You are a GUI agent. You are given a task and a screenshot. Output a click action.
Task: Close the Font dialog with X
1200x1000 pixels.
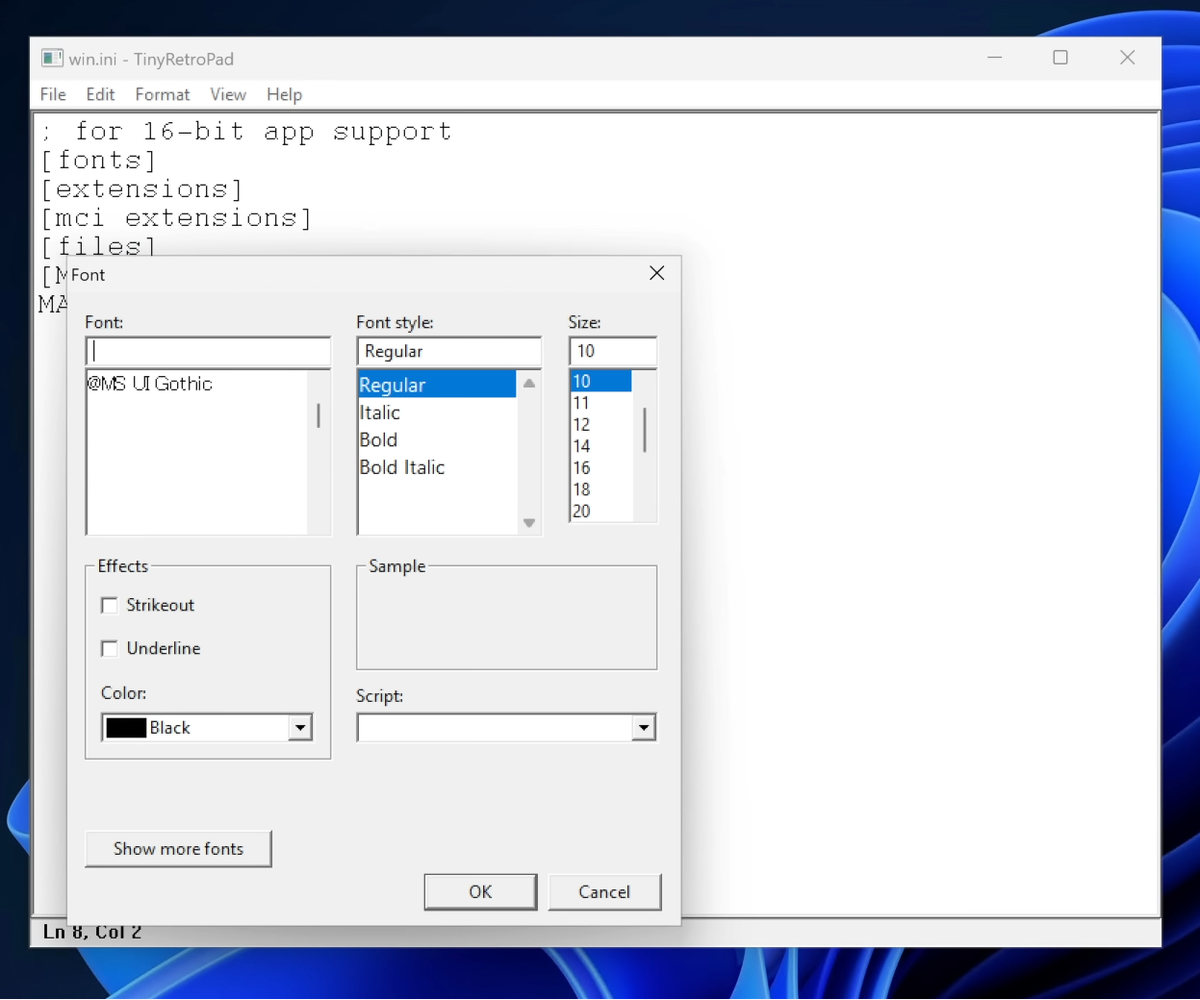[657, 273]
